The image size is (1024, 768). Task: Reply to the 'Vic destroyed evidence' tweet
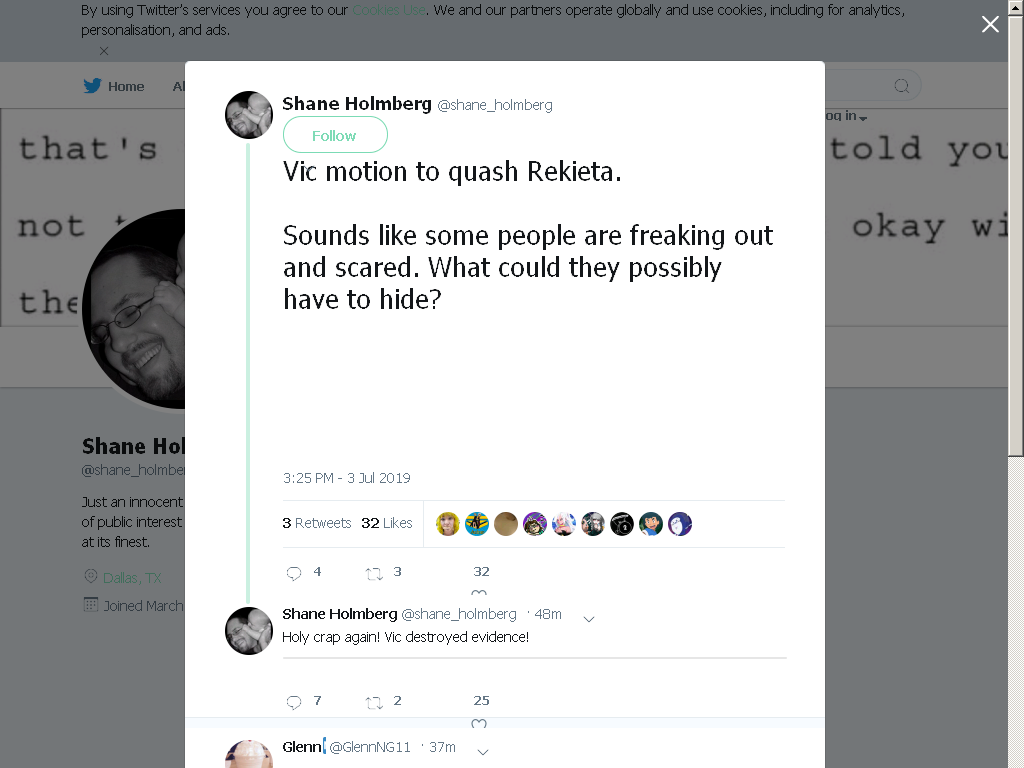pos(294,702)
